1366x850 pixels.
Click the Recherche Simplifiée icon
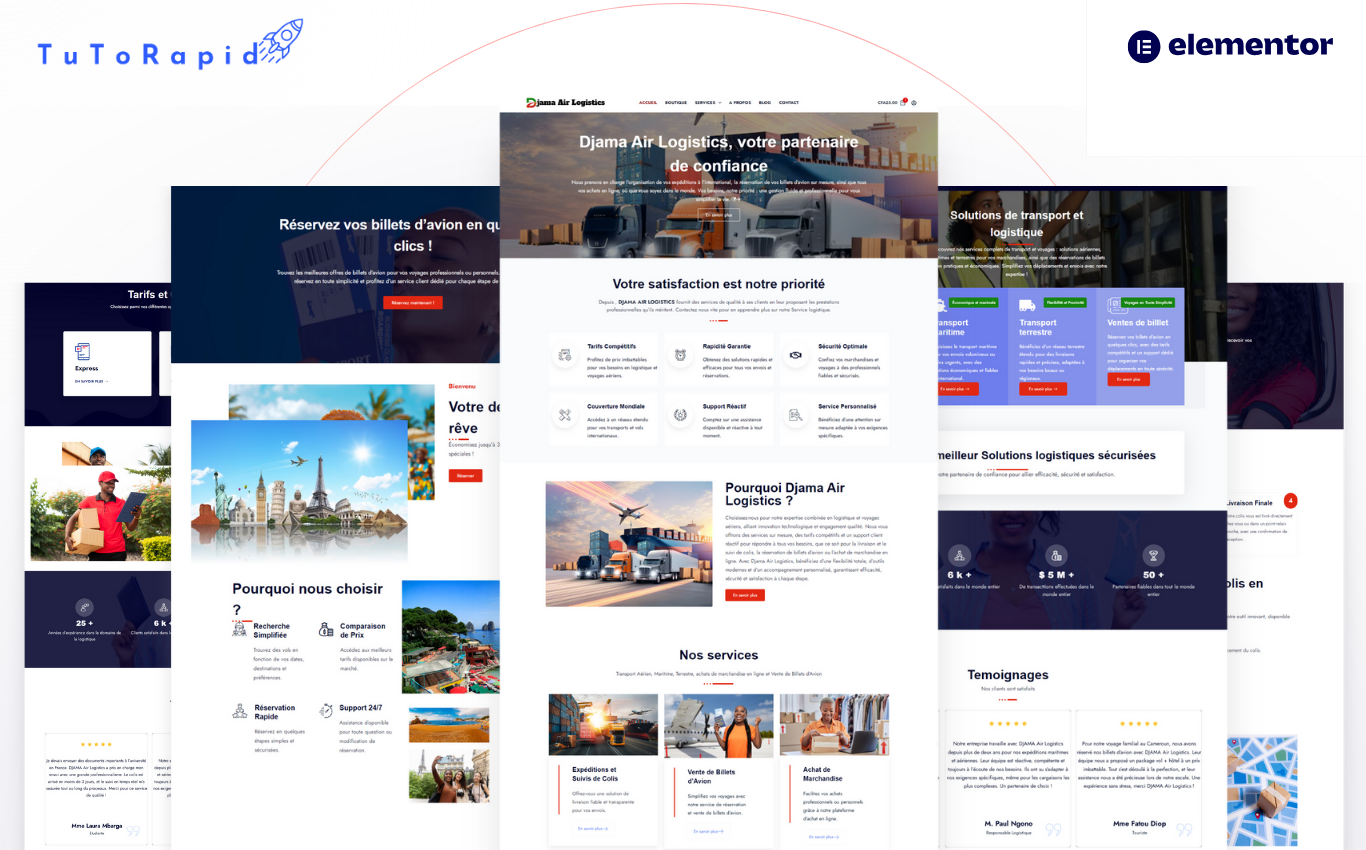click(x=240, y=629)
